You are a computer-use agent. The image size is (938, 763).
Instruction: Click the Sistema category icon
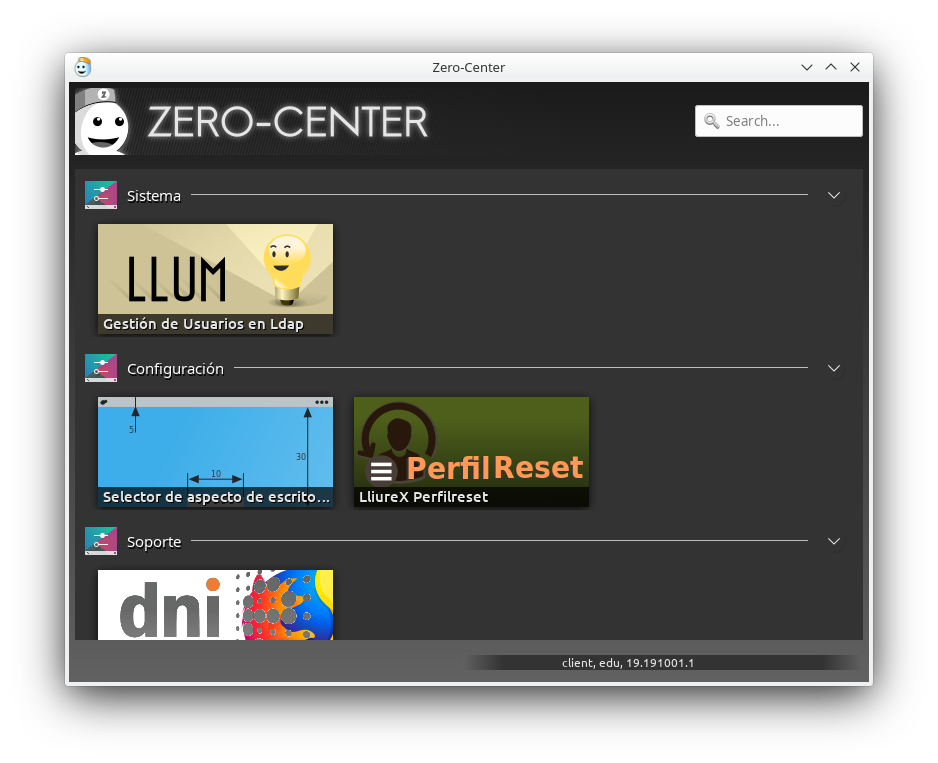[x=101, y=195]
